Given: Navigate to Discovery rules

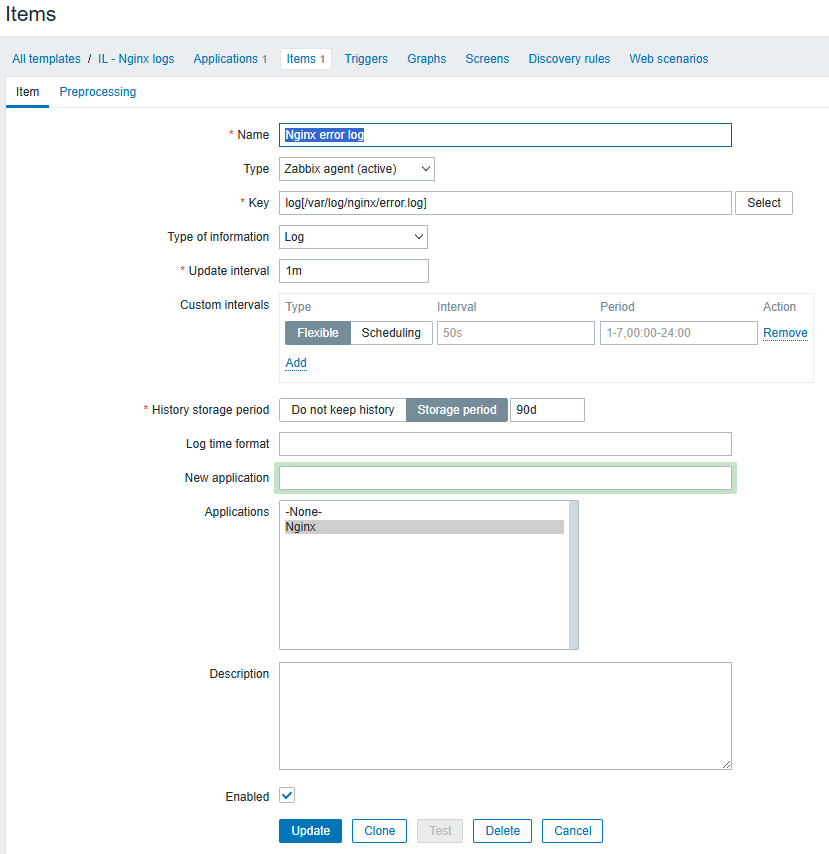Looking at the screenshot, I should [569, 58].
